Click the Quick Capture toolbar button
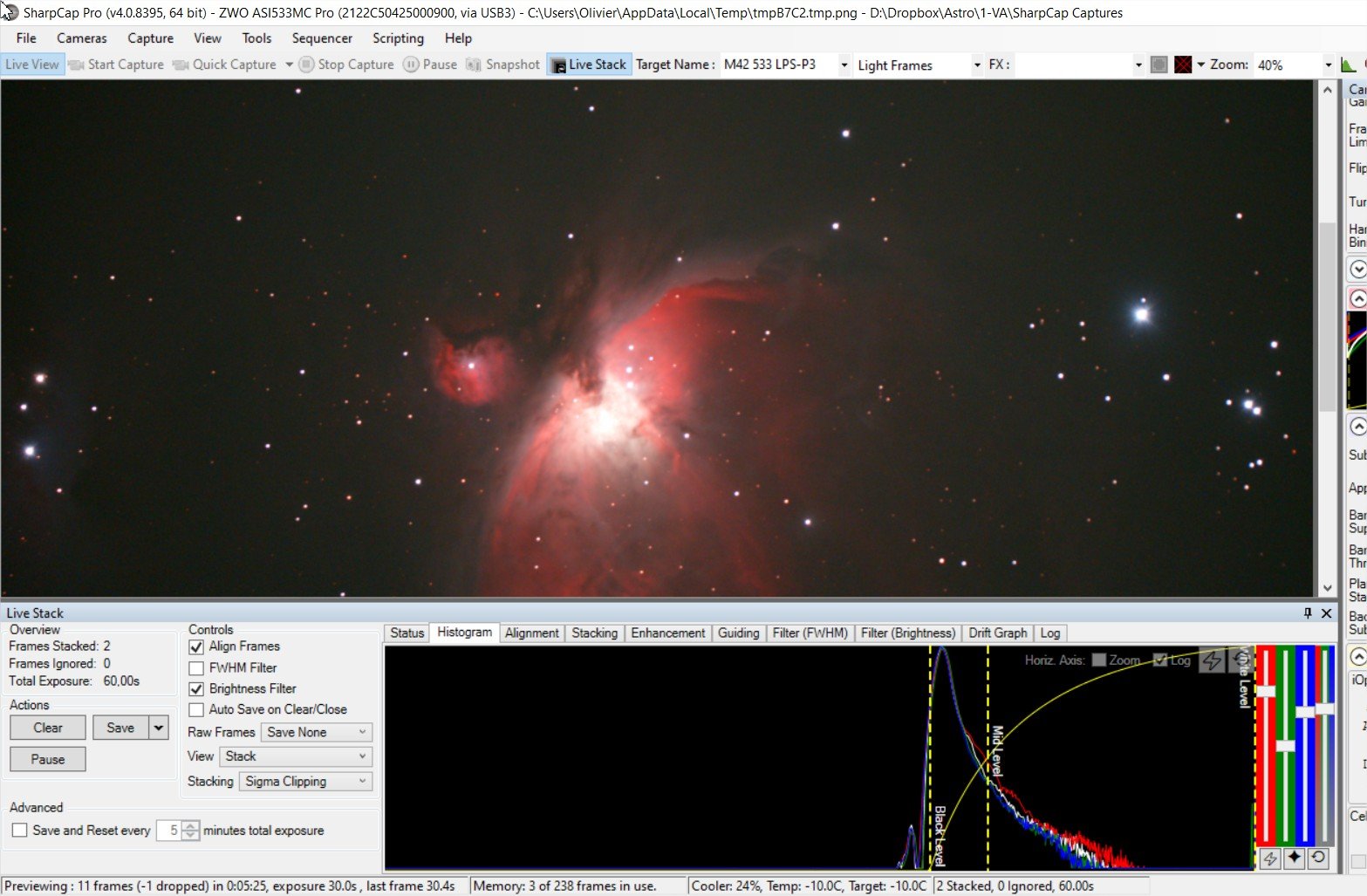This screenshot has height=896, width=1367. 225,65
